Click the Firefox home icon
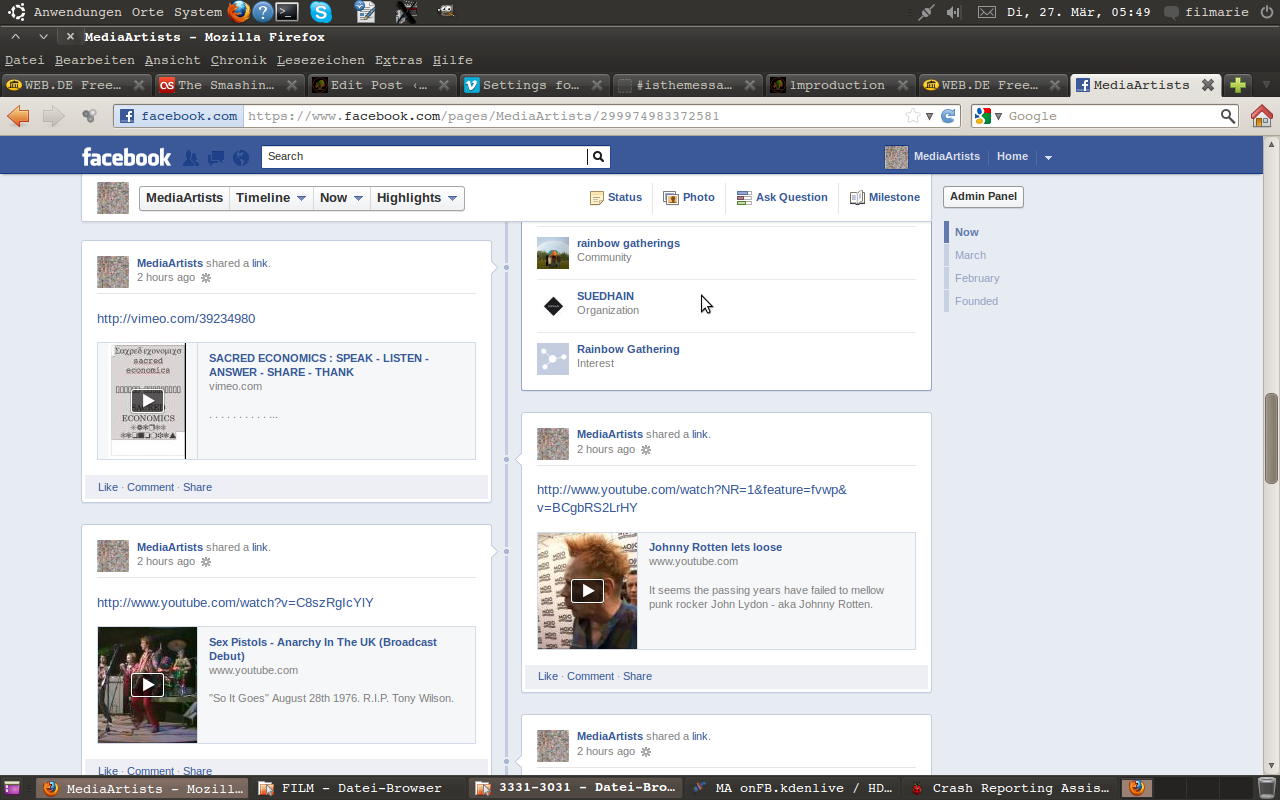Screen dimensions: 1280x800 pos(1261,116)
